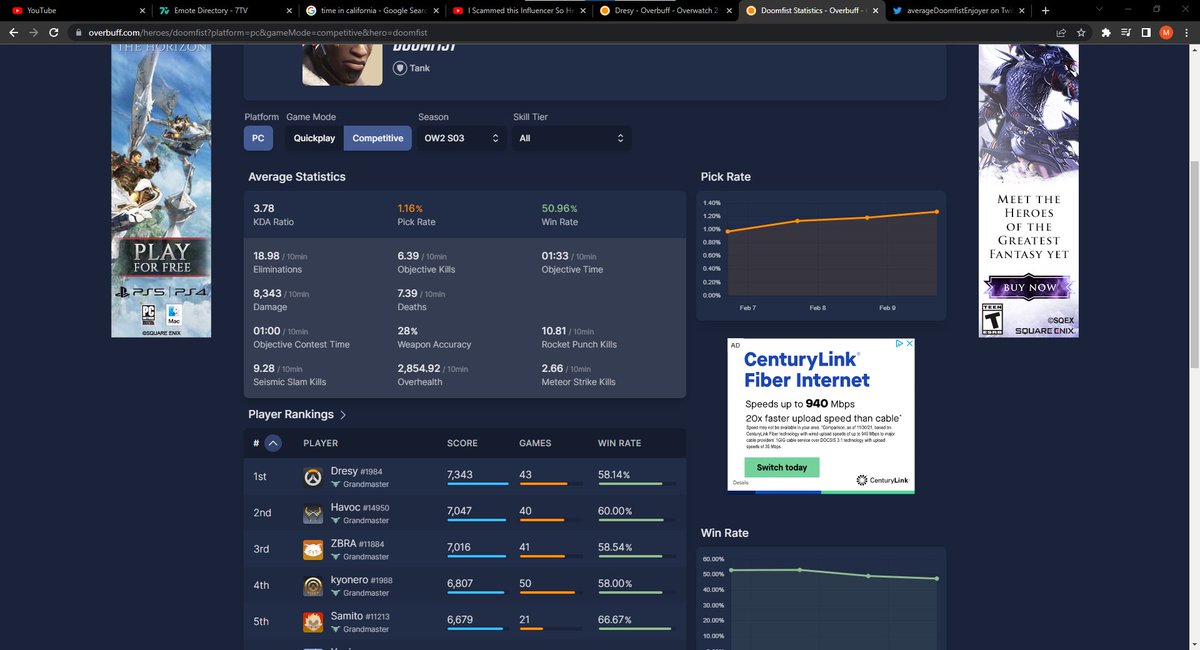The width and height of the screenshot is (1200, 650).
Task: Close the YouTube tab
Action: click(142, 10)
